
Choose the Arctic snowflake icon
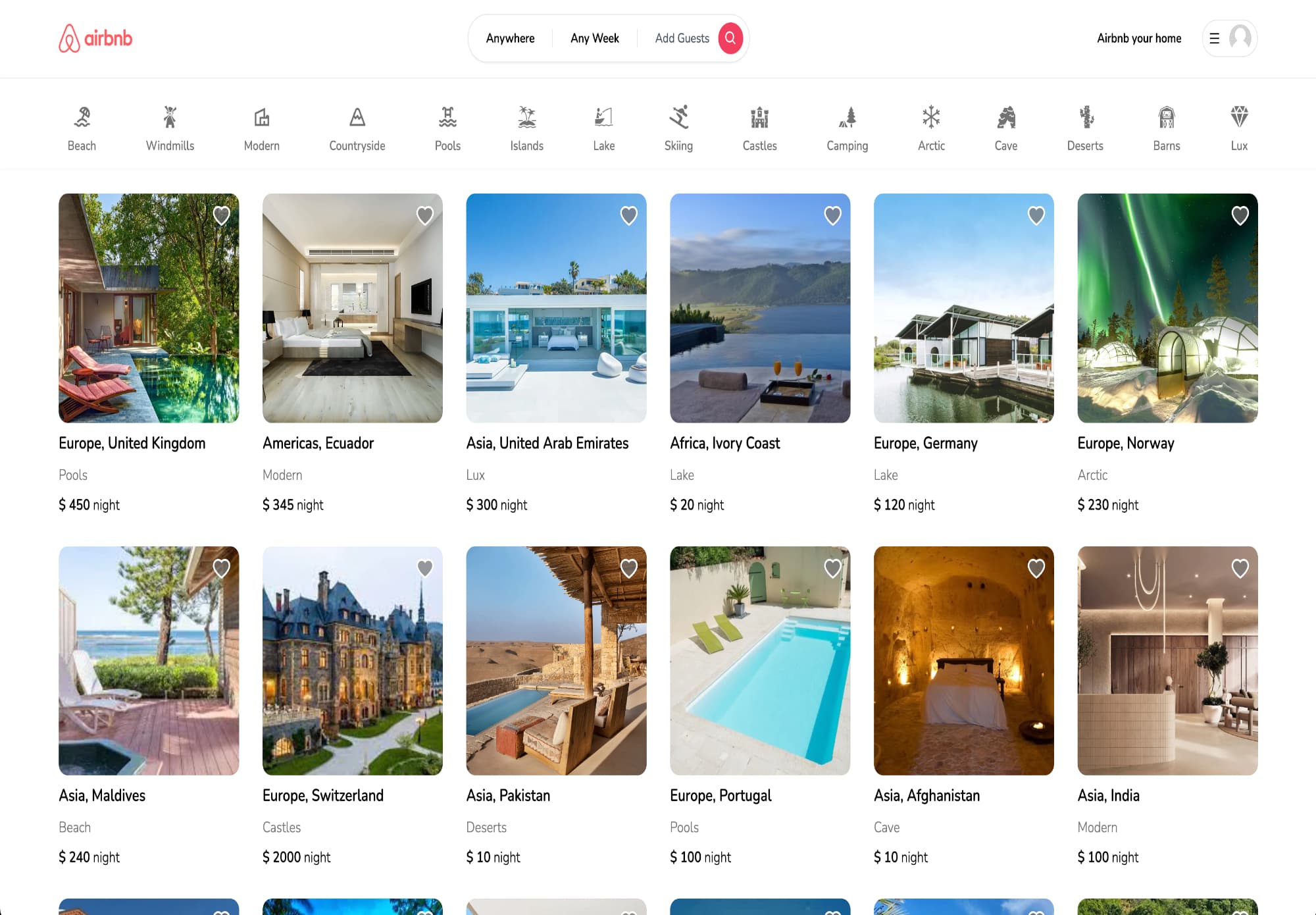coord(930,117)
